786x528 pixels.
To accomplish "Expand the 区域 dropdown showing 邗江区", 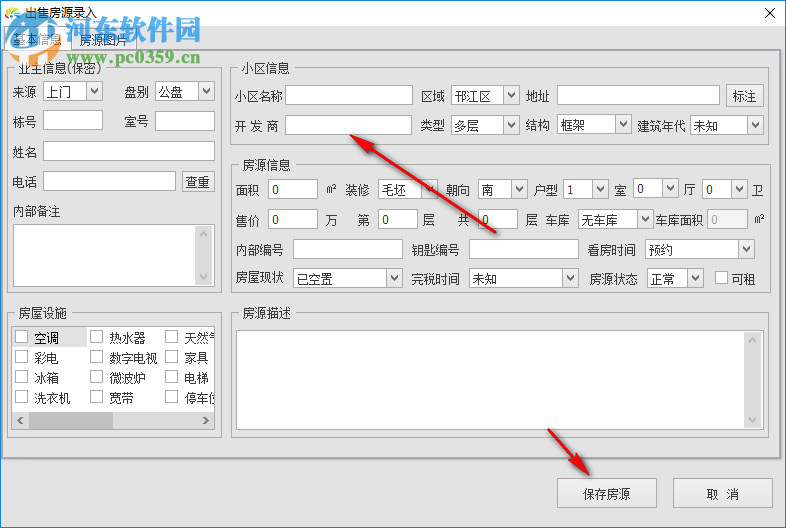I will pos(485,95).
